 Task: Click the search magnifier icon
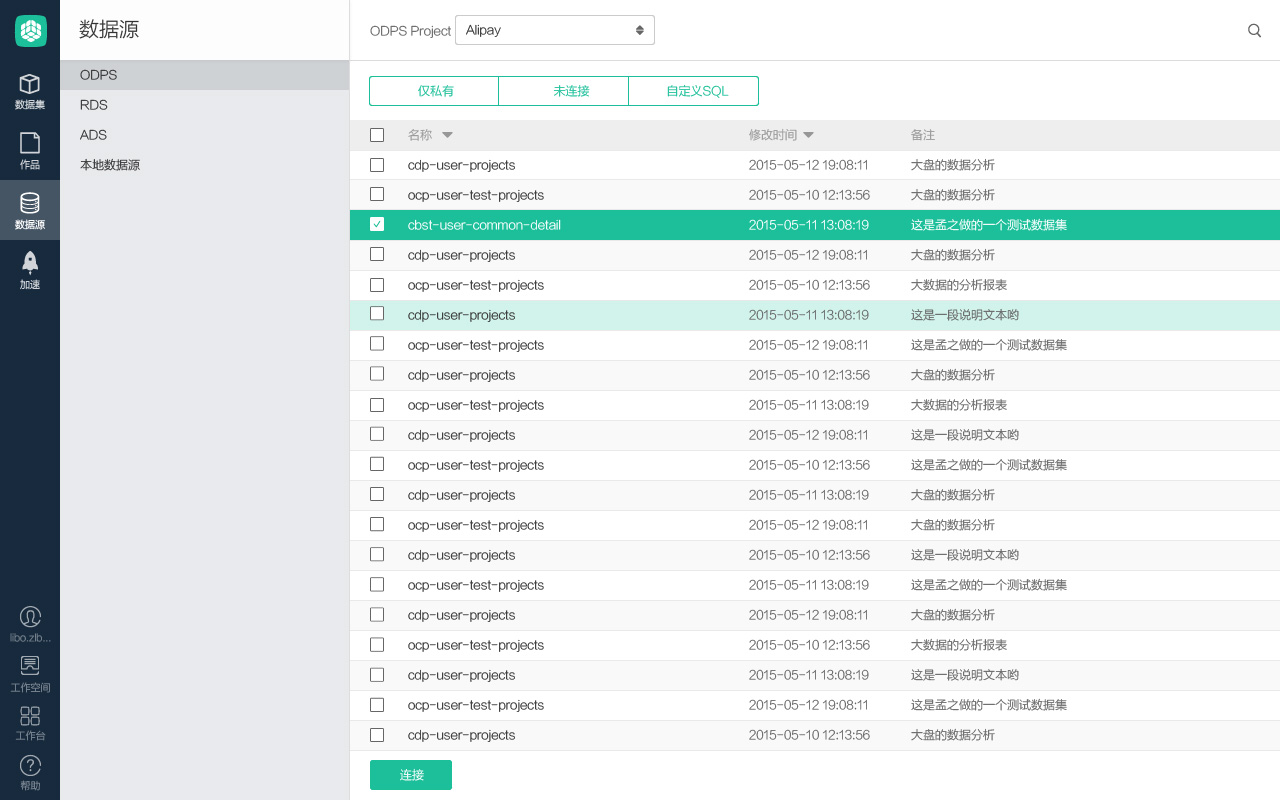tap(1254, 31)
